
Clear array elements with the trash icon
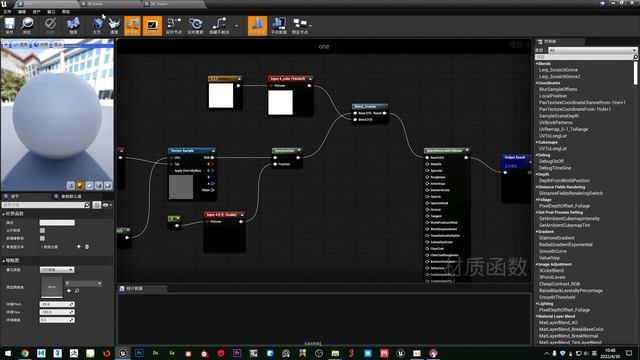pos(87,247)
